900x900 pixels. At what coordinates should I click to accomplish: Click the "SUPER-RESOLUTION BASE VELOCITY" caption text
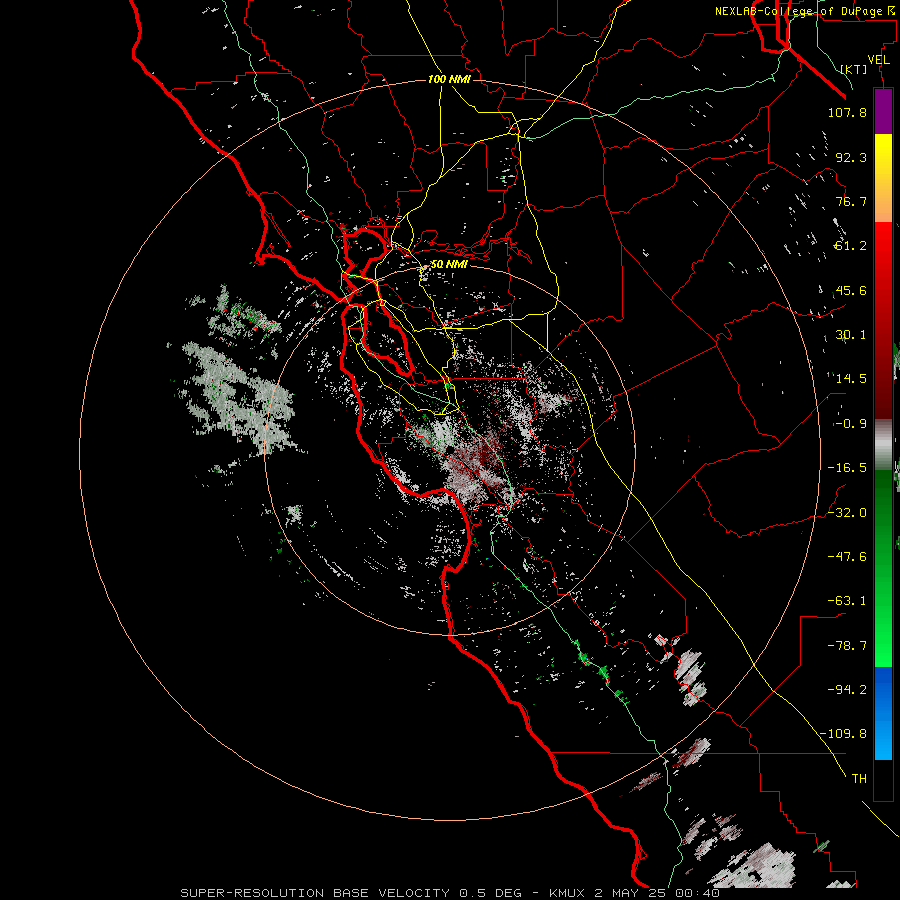coord(315,893)
